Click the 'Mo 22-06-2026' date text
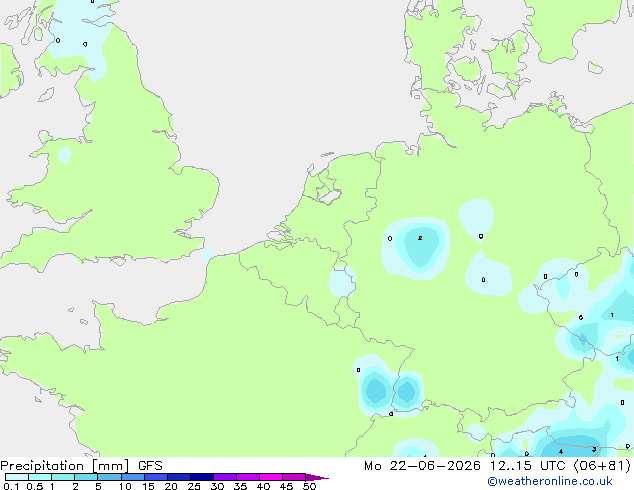Viewport: 634px width, 490px height. pyautogui.click(x=423, y=466)
